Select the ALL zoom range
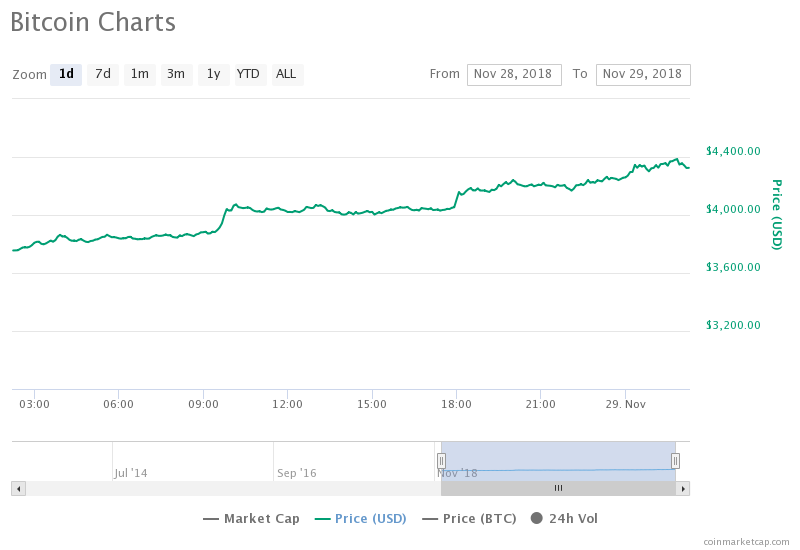This screenshot has height=550, width=800. 287,74
